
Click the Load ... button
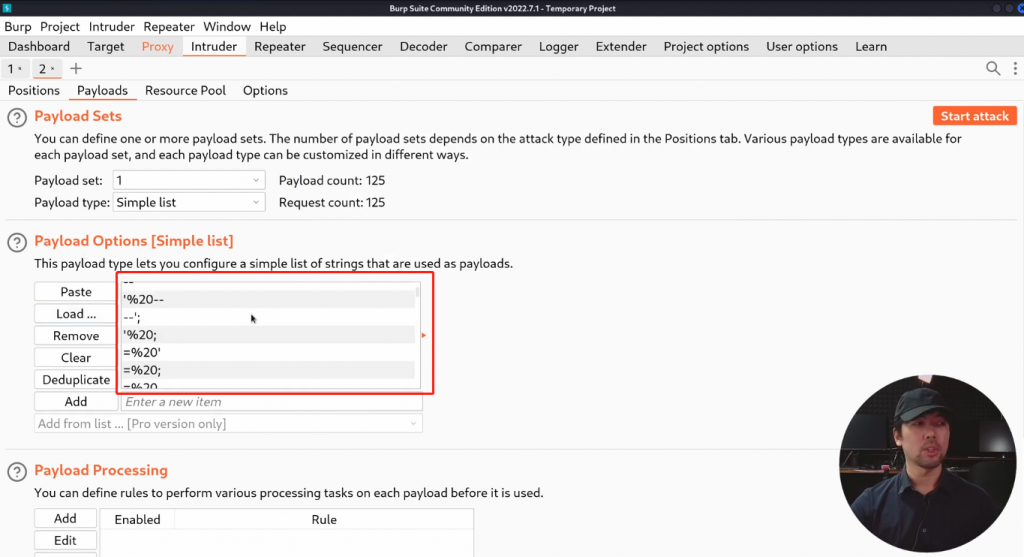(76, 314)
